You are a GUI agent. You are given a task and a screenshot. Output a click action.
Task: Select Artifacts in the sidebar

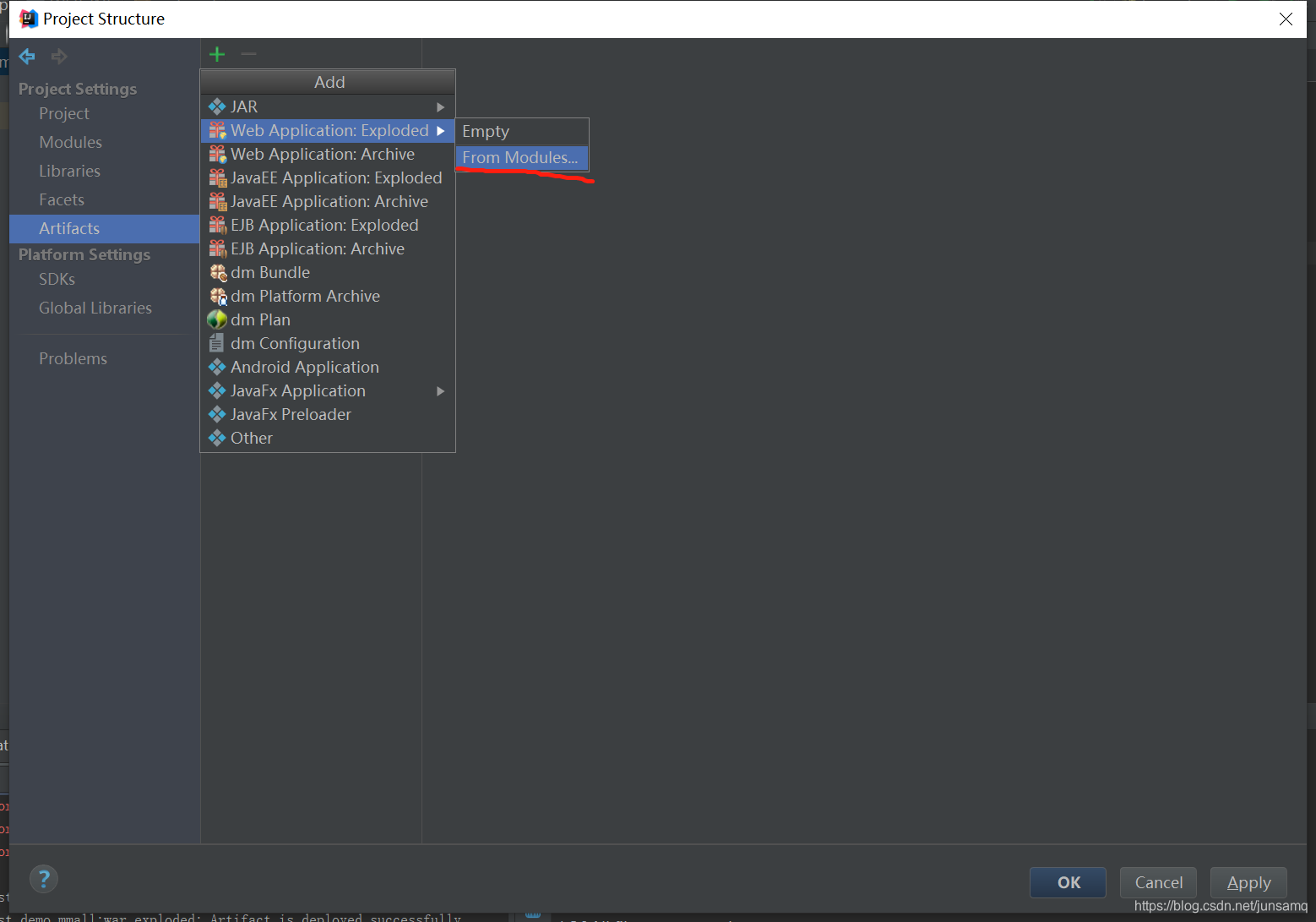point(105,228)
